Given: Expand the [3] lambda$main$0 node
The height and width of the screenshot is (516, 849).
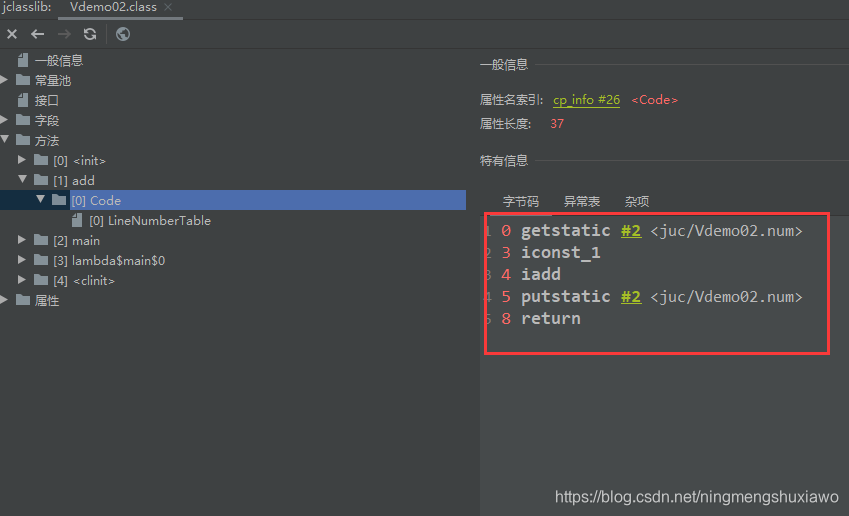Looking at the screenshot, I should (x=22, y=260).
